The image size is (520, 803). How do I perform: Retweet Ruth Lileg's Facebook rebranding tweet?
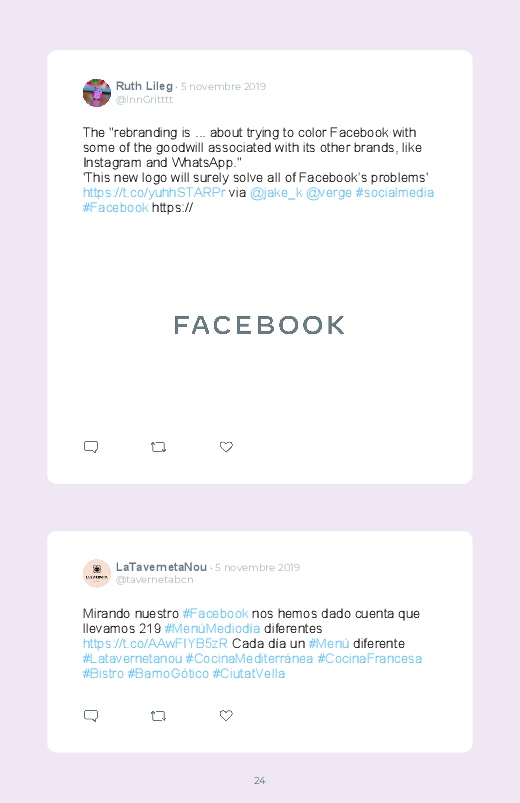pos(158,447)
